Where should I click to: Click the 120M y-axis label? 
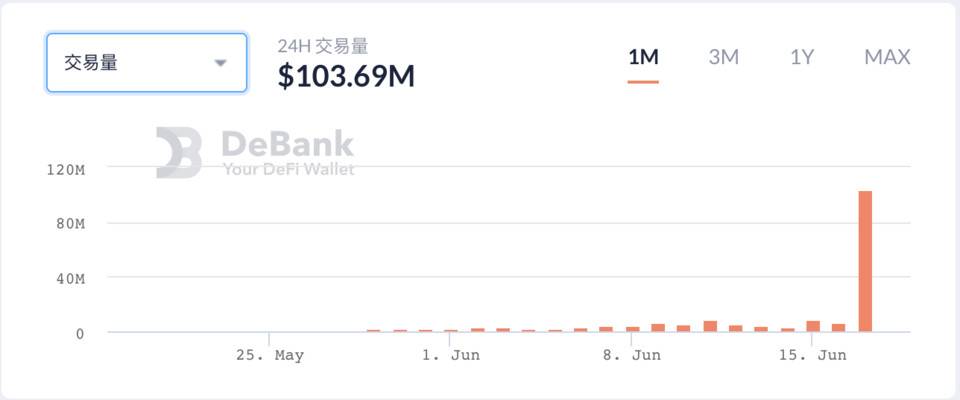[x=66, y=170]
